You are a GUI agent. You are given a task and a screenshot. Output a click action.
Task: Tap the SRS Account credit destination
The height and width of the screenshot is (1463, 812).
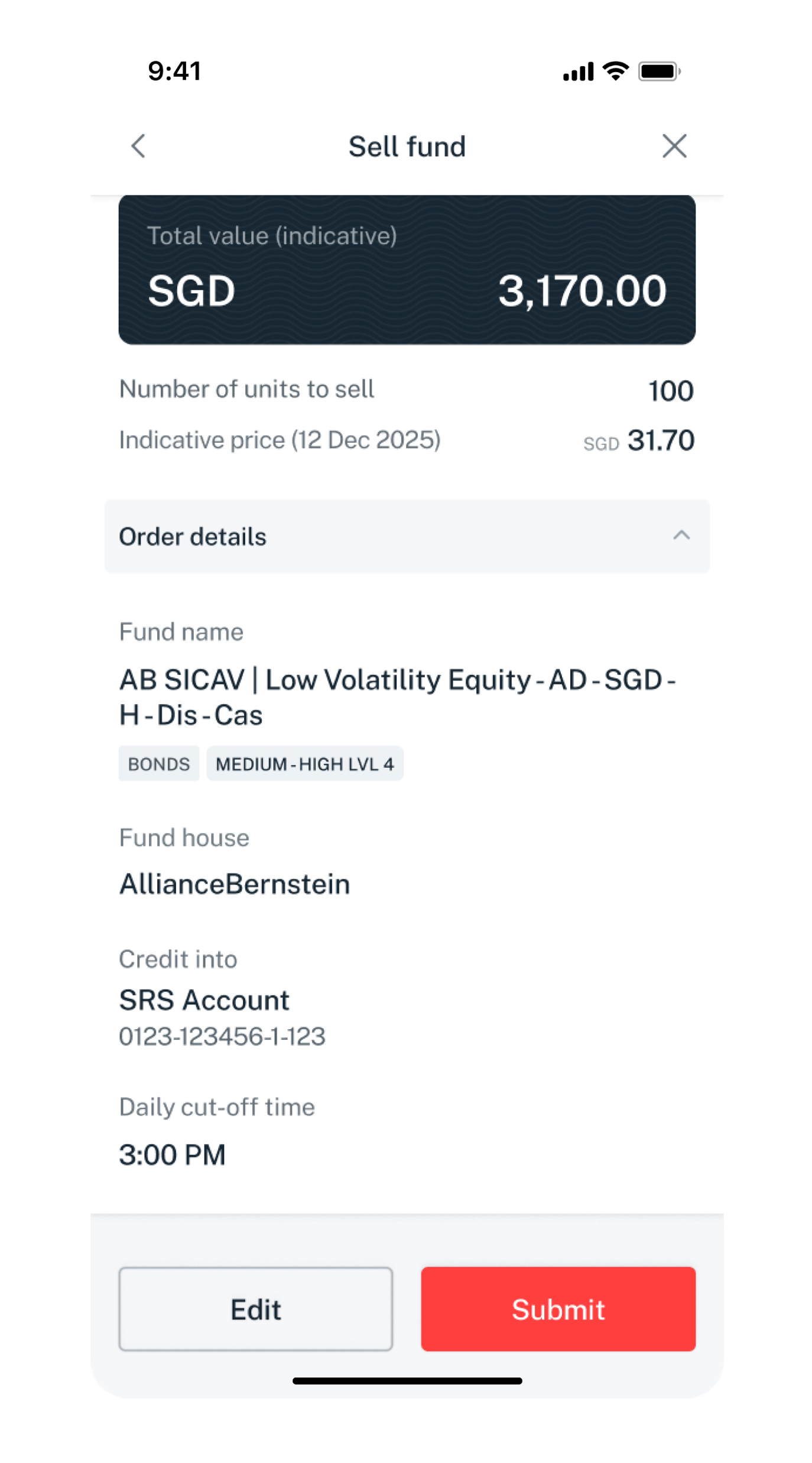(x=204, y=1000)
